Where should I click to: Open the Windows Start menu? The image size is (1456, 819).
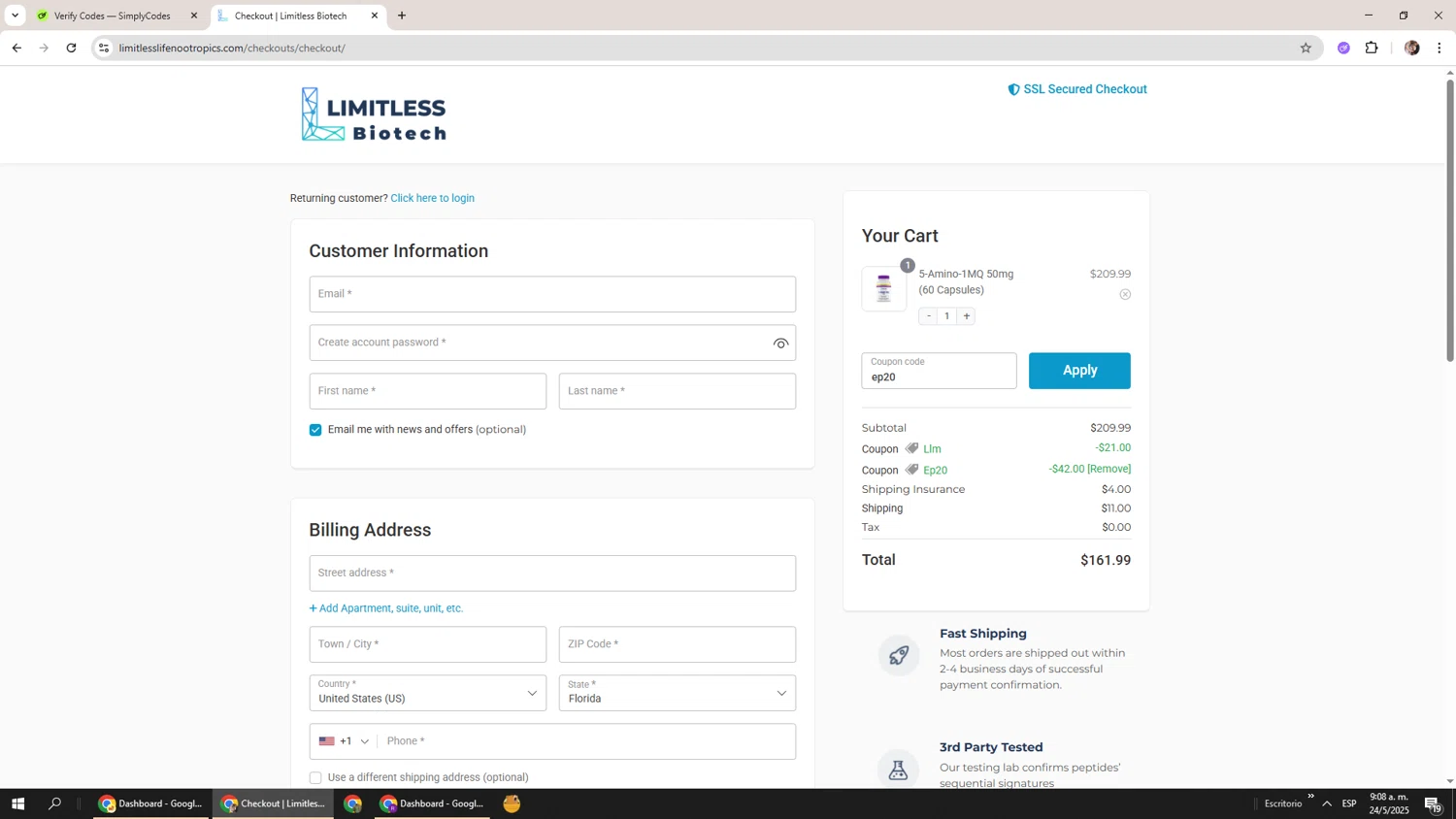[17, 803]
